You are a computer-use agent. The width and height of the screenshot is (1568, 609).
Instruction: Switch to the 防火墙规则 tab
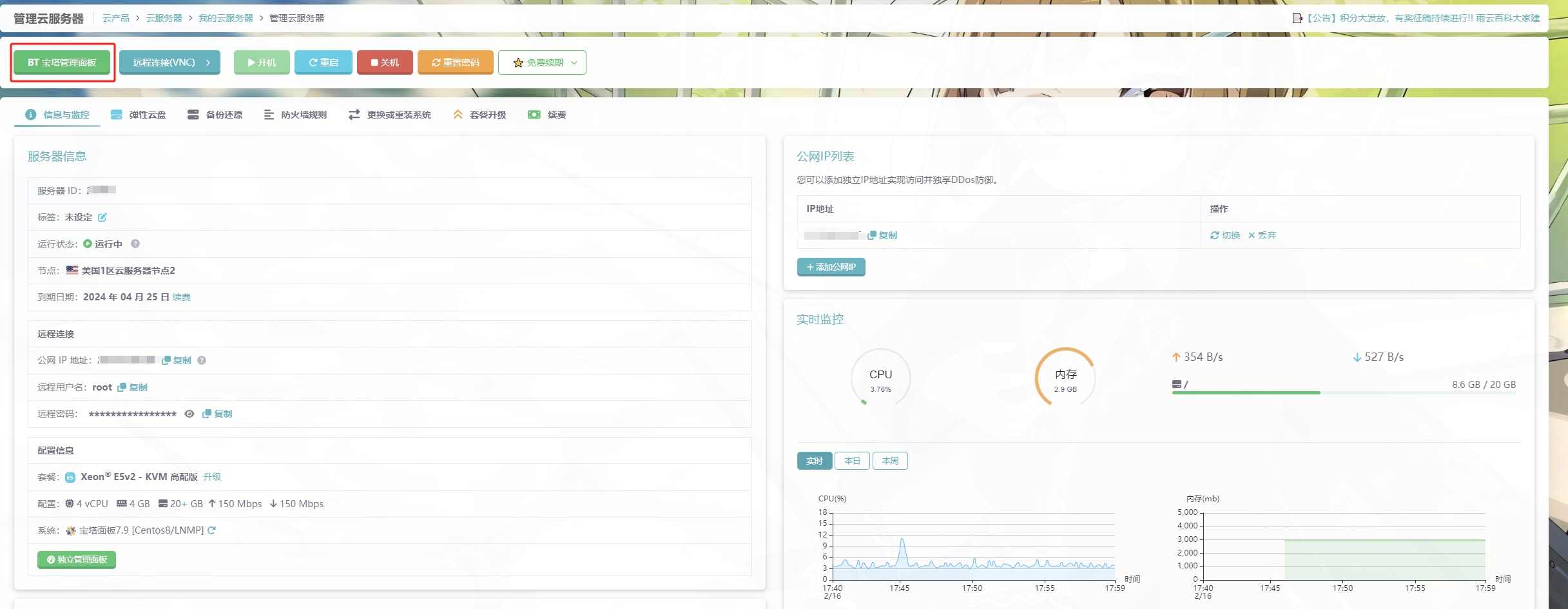tap(296, 115)
